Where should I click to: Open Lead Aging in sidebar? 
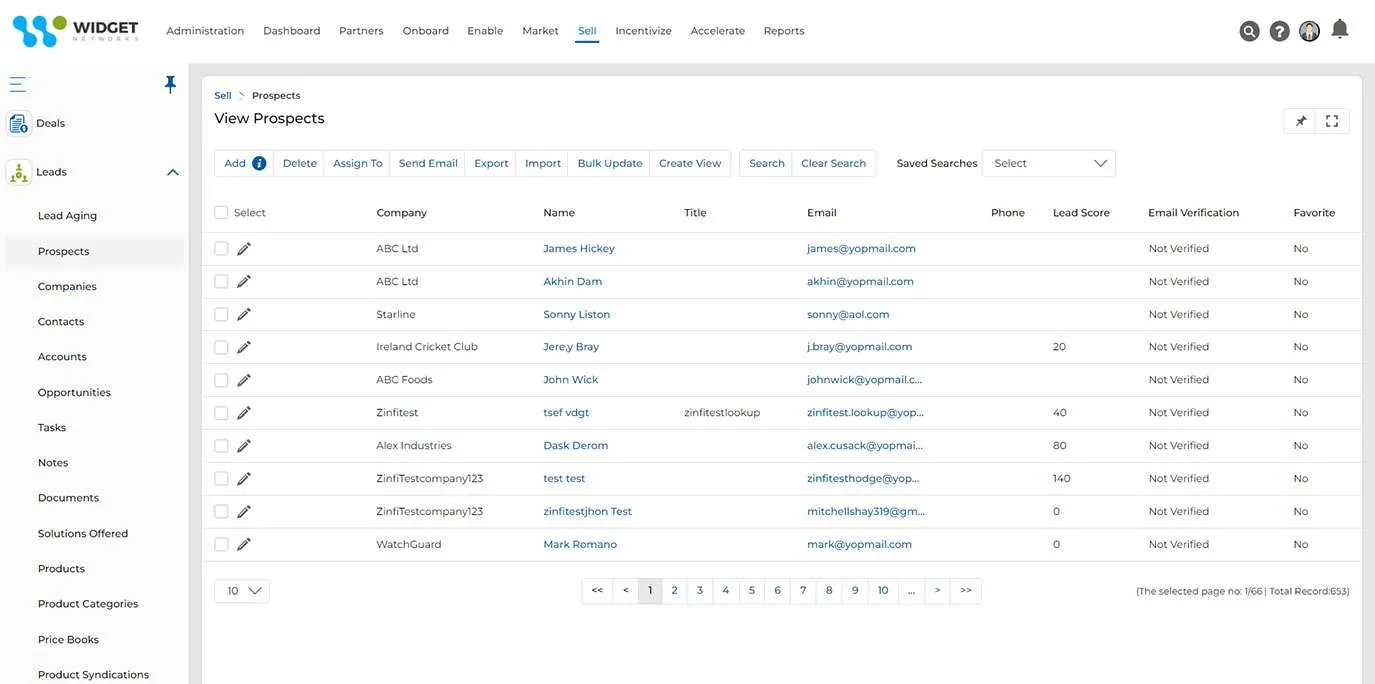click(x=67, y=216)
